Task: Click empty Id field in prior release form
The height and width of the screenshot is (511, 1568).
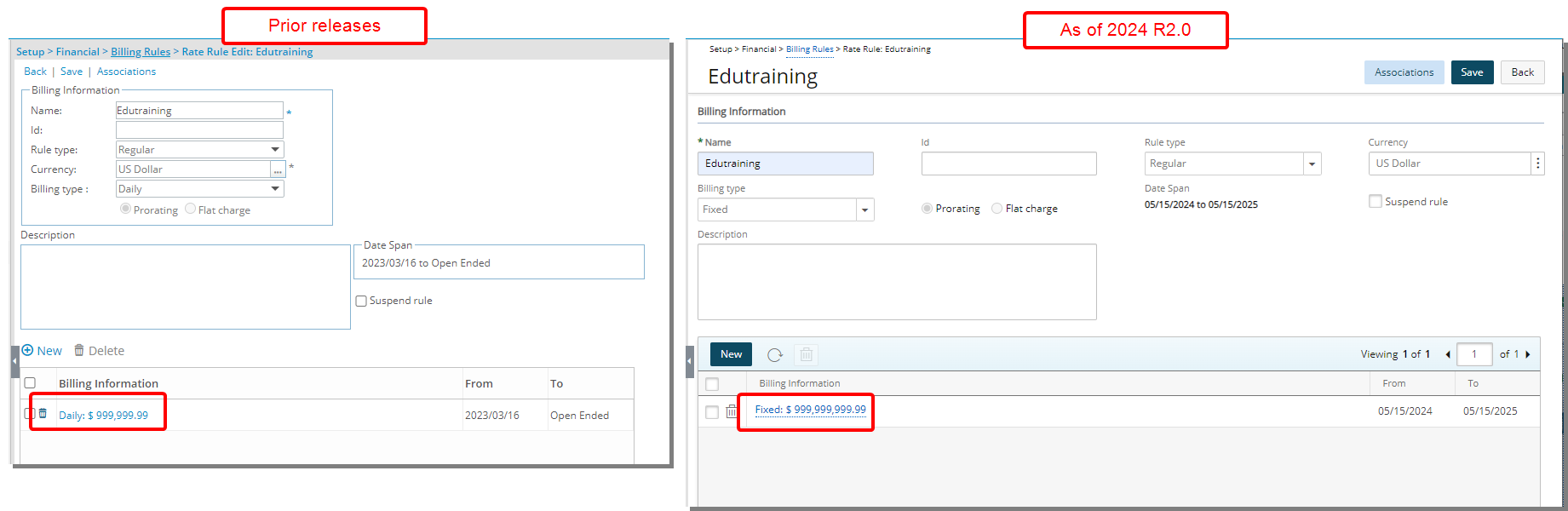Action: 199,130
